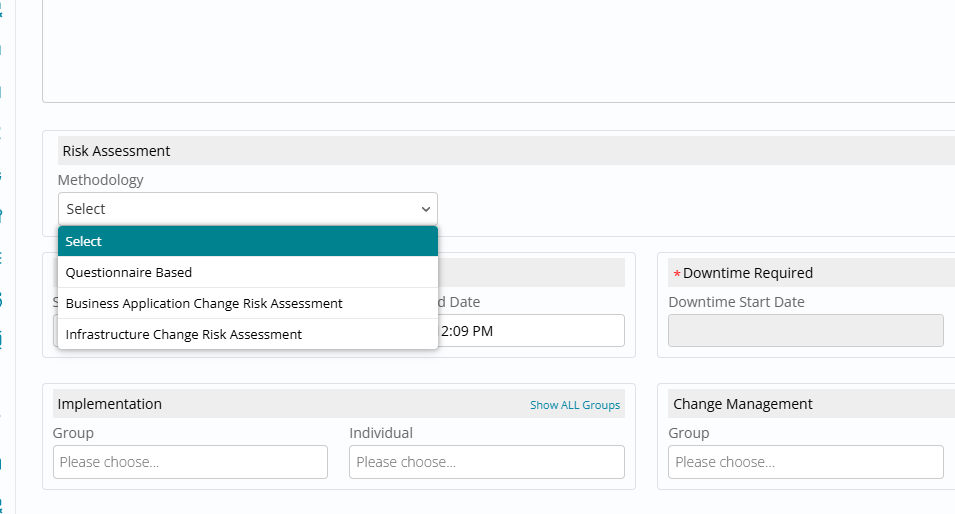Open the Change Management Group chooser field
The width and height of the screenshot is (955, 514).
click(805, 462)
